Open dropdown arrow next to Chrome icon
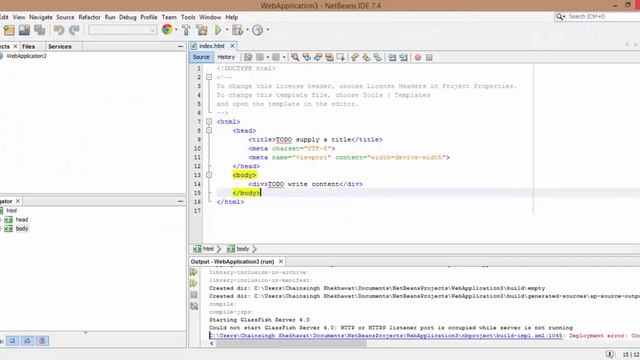Viewport: 640px width, 360px height. click(176, 30)
